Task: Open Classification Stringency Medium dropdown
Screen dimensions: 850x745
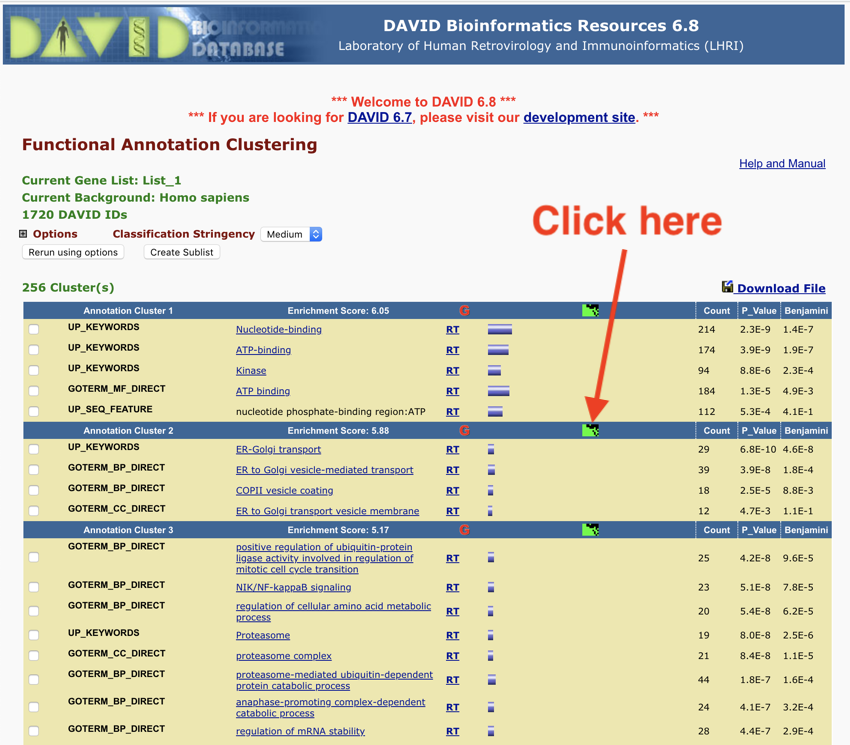Action: [x=291, y=234]
